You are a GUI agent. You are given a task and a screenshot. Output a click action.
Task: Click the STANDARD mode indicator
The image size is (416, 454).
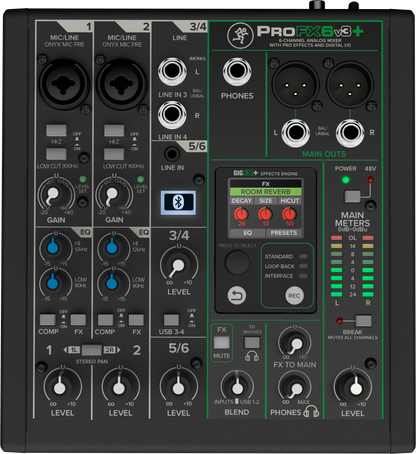[x=303, y=256]
